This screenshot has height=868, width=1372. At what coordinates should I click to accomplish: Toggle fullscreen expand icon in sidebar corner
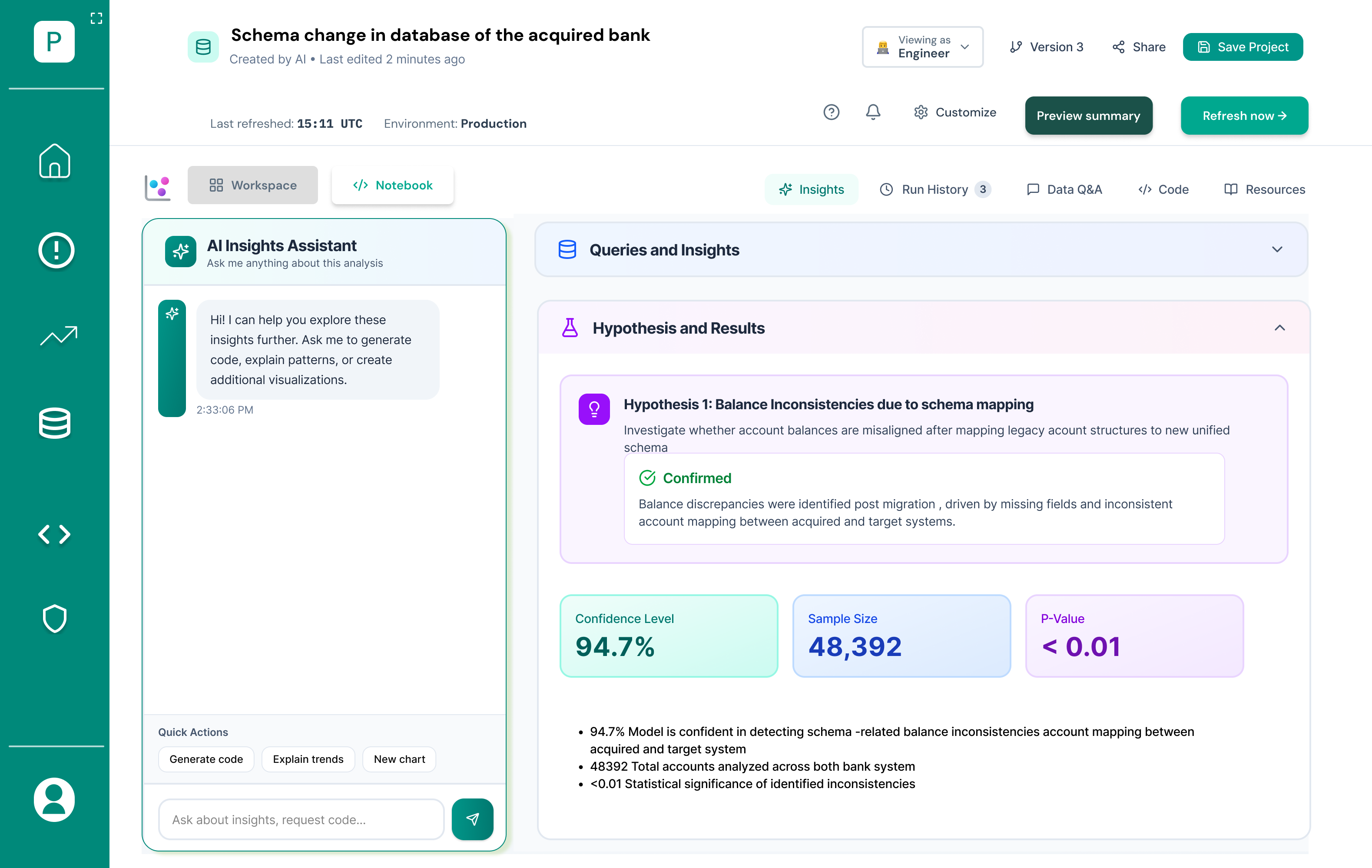96,18
